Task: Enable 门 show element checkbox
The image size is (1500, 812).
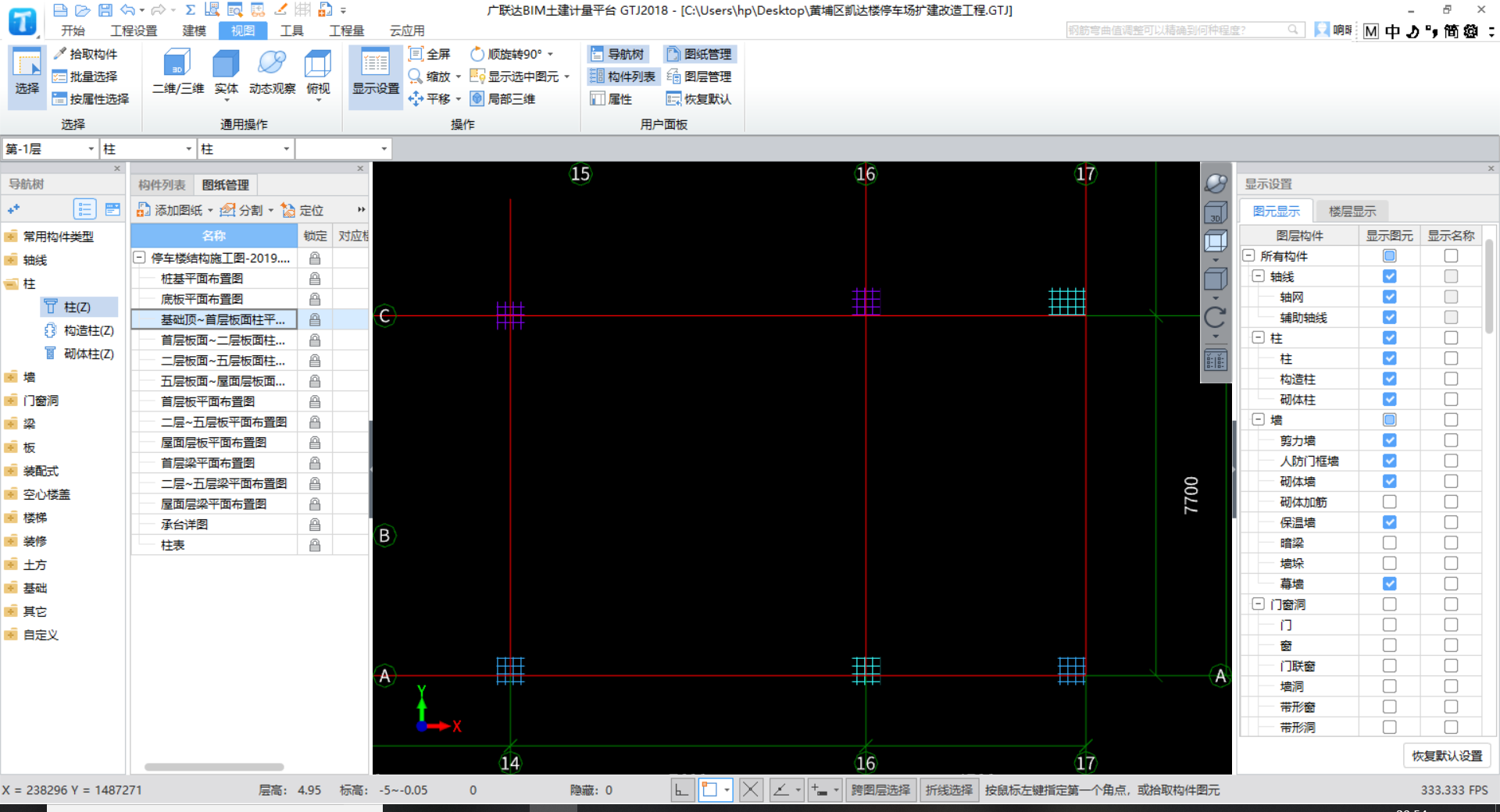Action: pos(1389,625)
